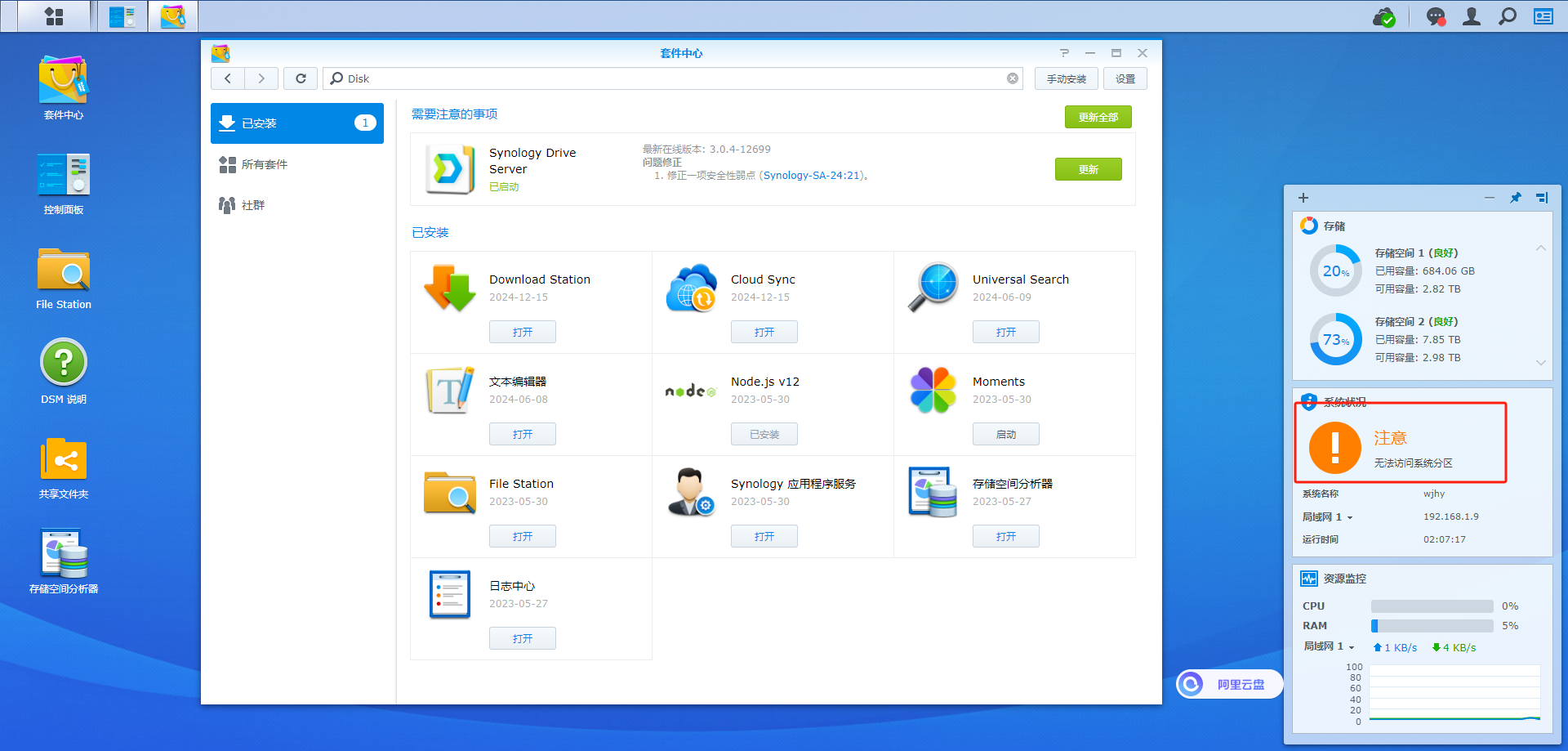The image size is (1568, 751).
Task: Click the 存储空间分析器 package icon
Action: click(x=933, y=492)
